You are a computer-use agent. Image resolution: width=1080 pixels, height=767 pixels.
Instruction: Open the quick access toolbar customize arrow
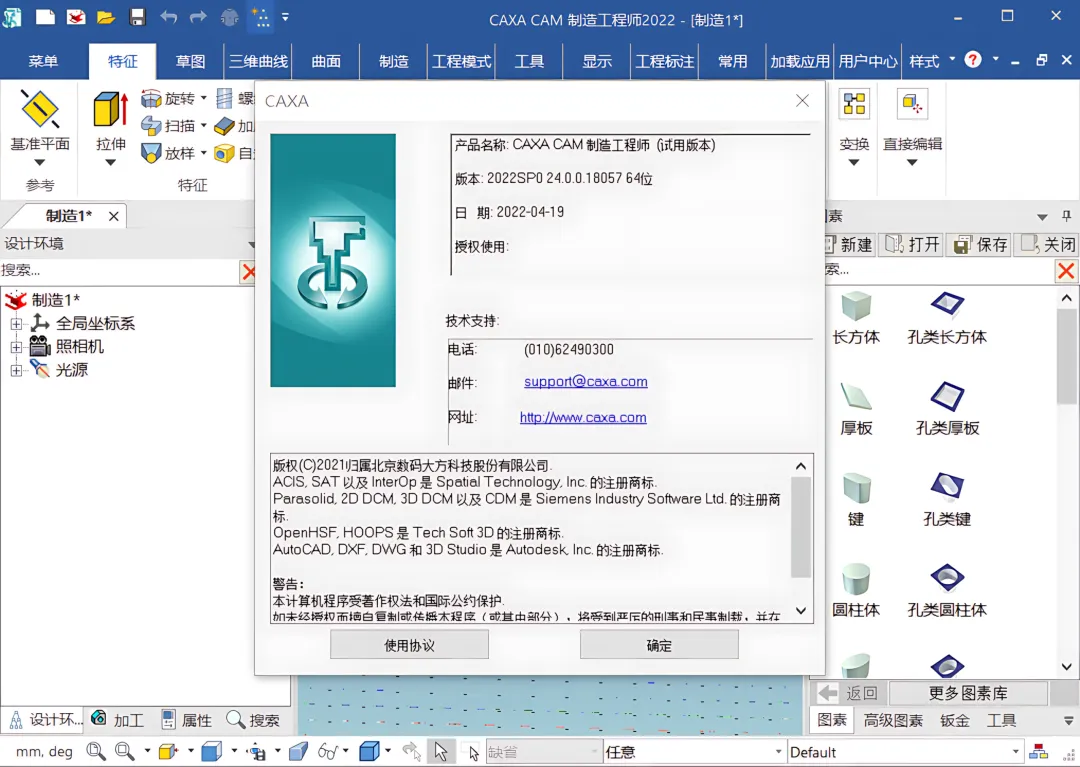[285, 17]
